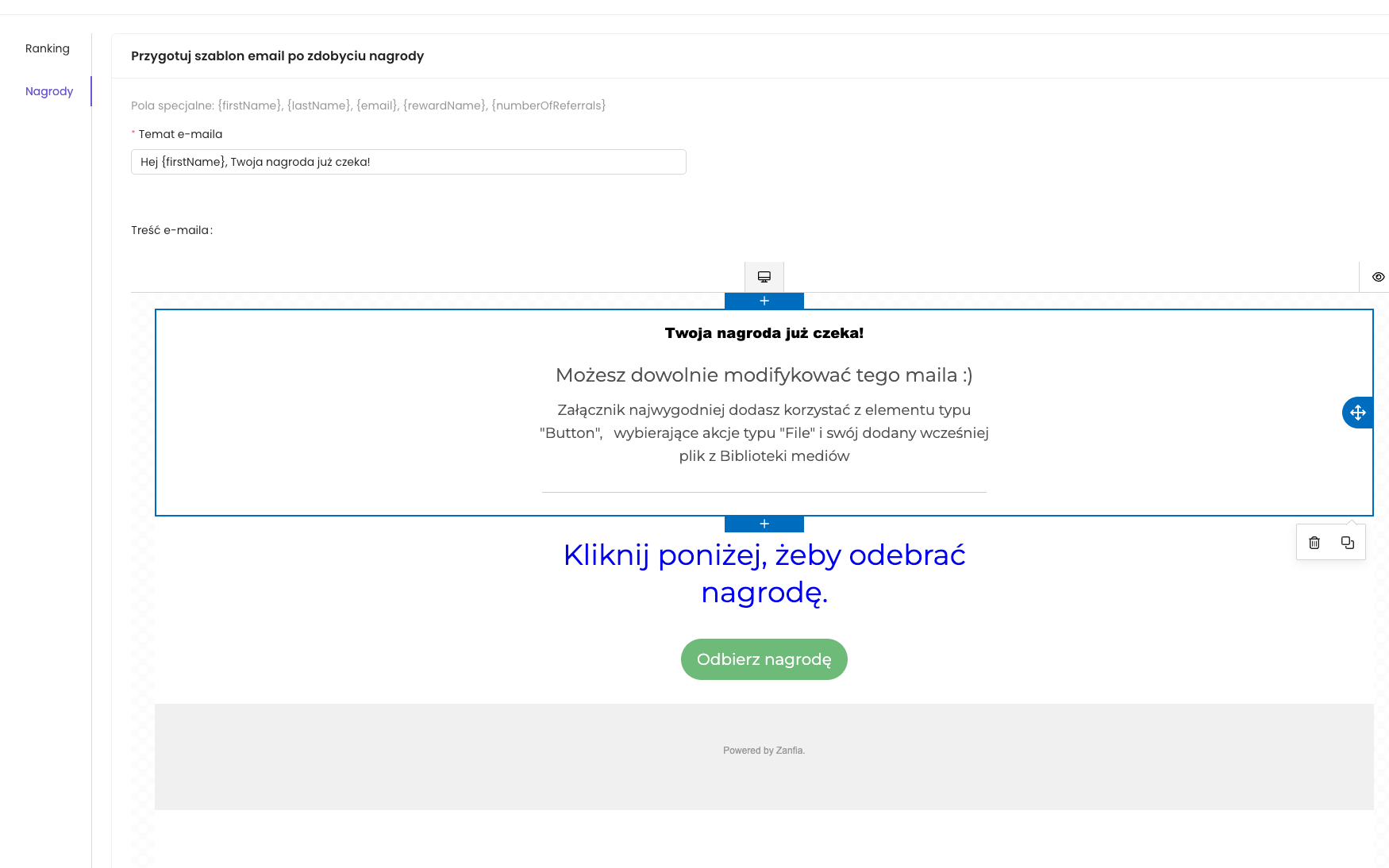Click the 'Powered by Zanfia.' footer text
Image resolution: width=1389 pixels, height=868 pixels.
(x=764, y=751)
